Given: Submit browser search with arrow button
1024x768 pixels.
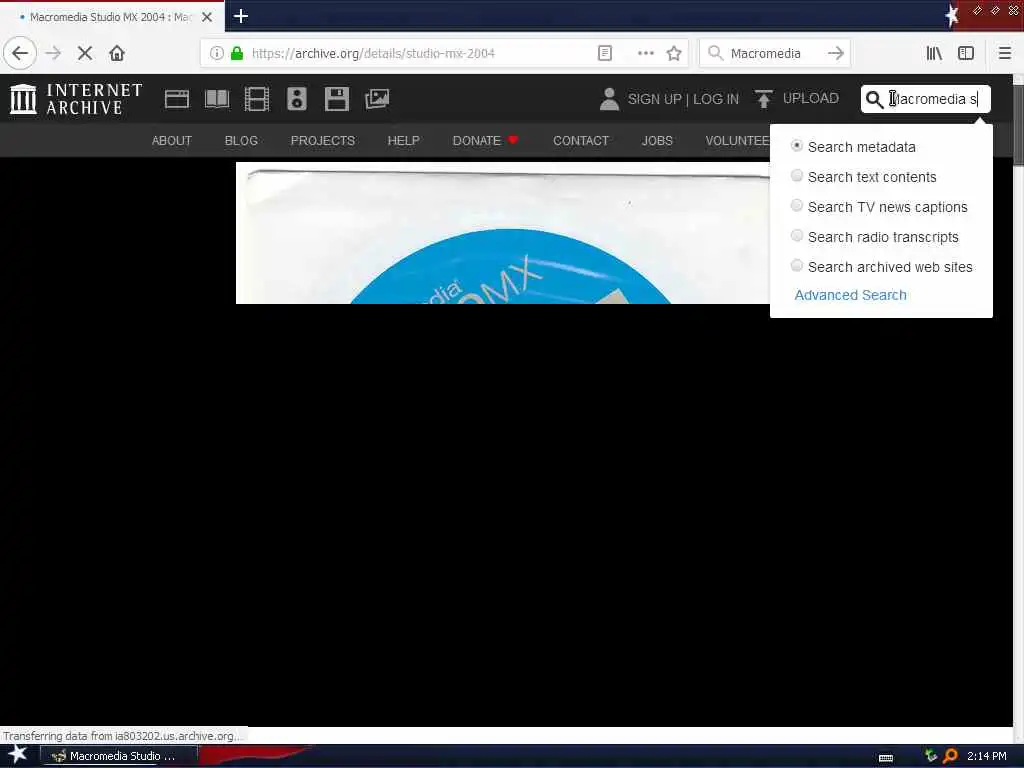Looking at the screenshot, I should tap(835, 53).
